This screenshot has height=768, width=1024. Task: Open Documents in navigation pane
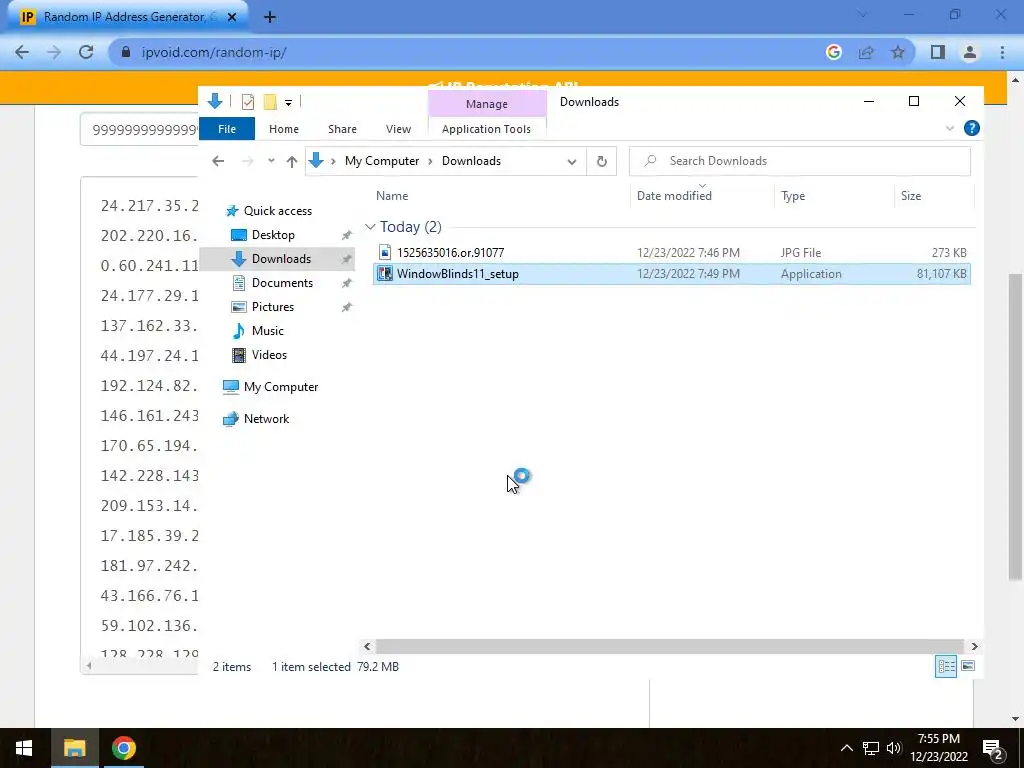pos(282,283)
